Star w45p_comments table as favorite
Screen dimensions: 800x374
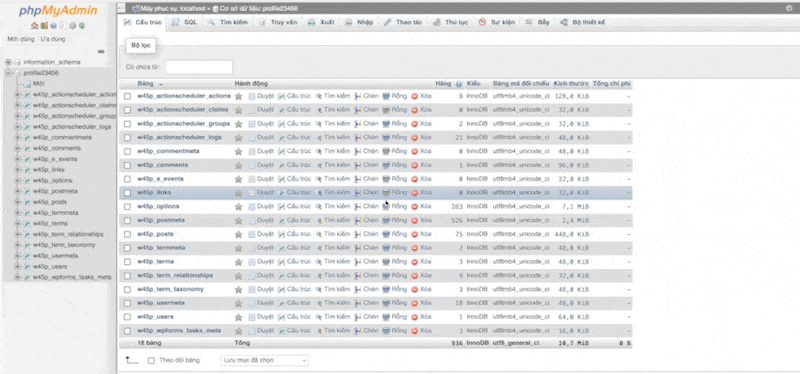238,165
